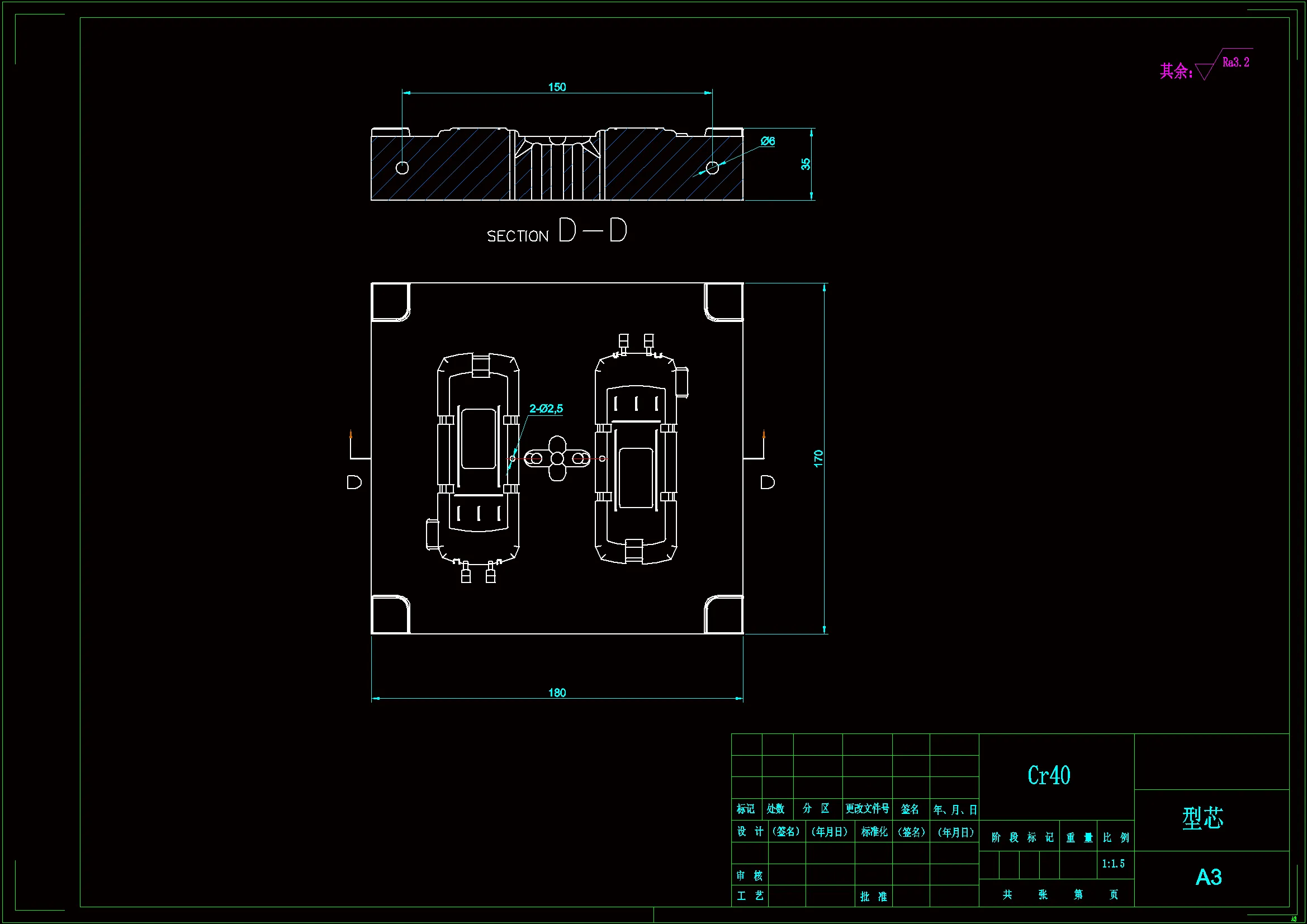This screenshot has height=924, width=1307.
Task: Select the left Ø6 hole in section view
Action: [x=402, y=167]
